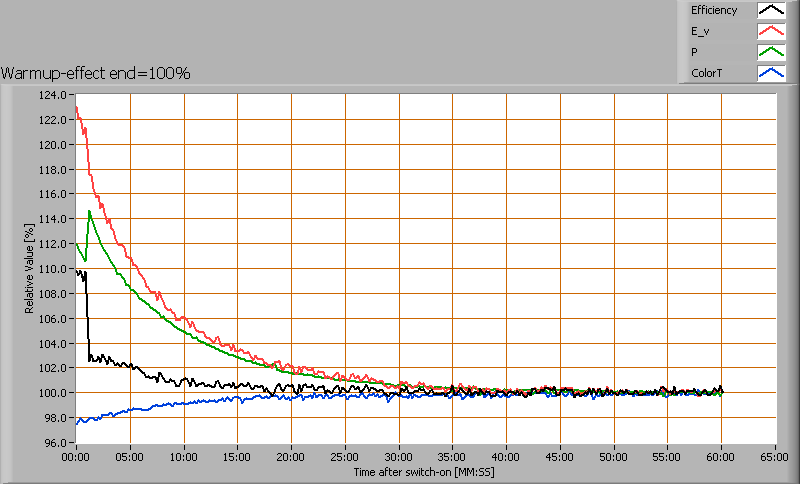Click the Relative Value [%] axis label

tap(31, 268)
